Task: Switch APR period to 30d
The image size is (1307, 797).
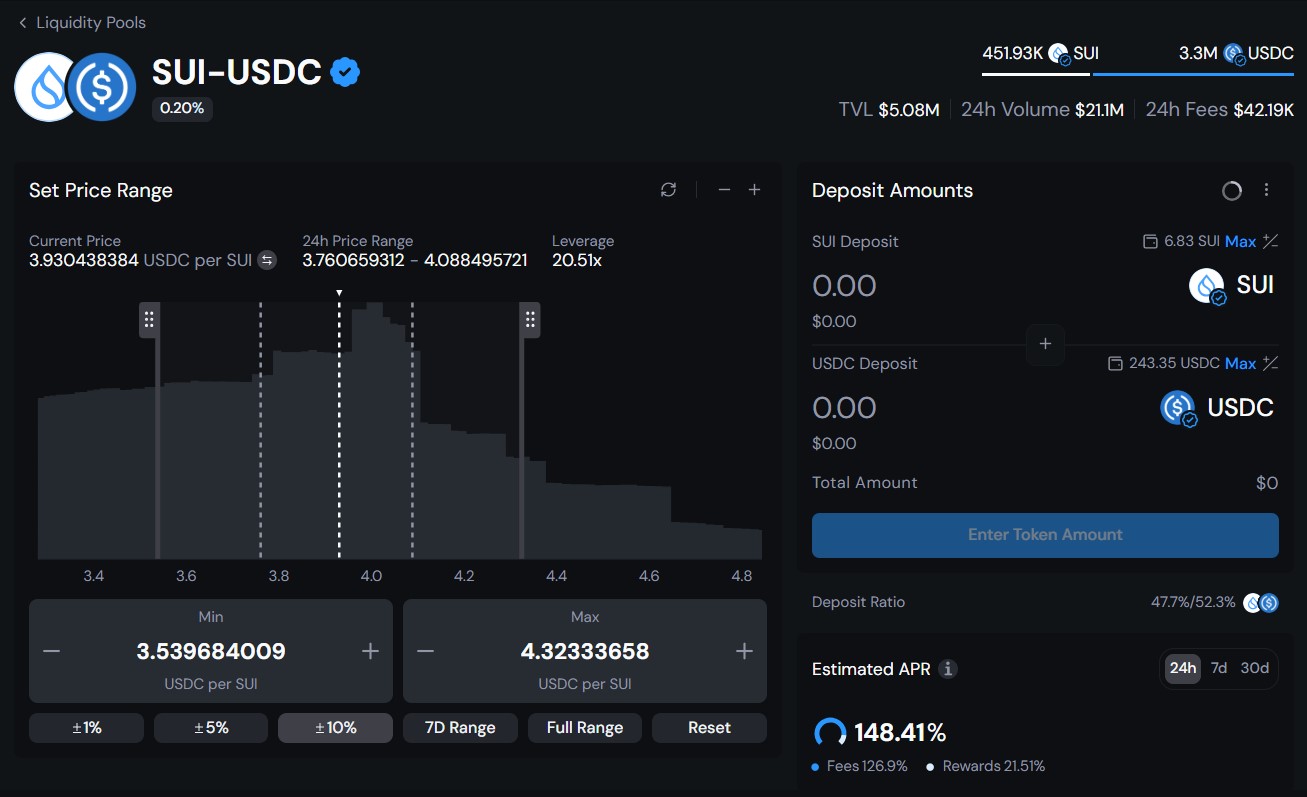Action: tap(1254, 668)
